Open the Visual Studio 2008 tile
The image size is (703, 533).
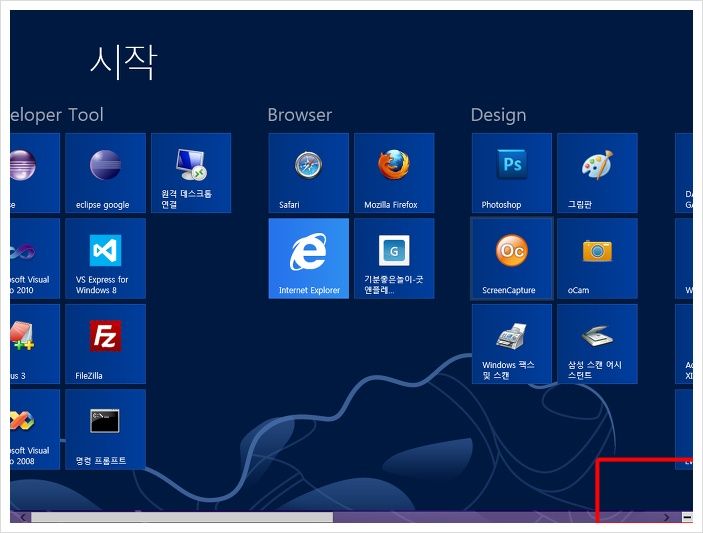(35, 429)
